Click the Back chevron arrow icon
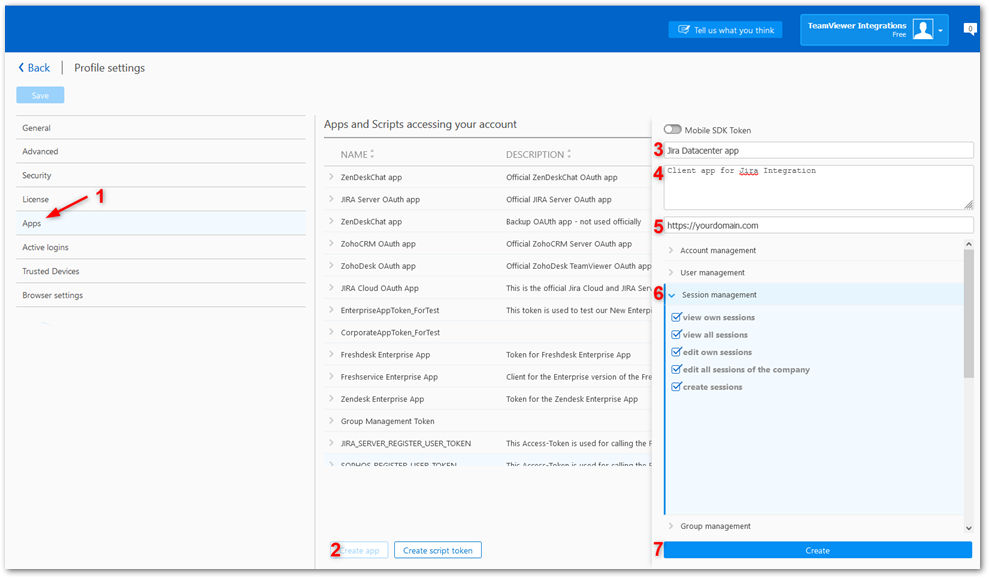The image size is (989, 578). 21,68
